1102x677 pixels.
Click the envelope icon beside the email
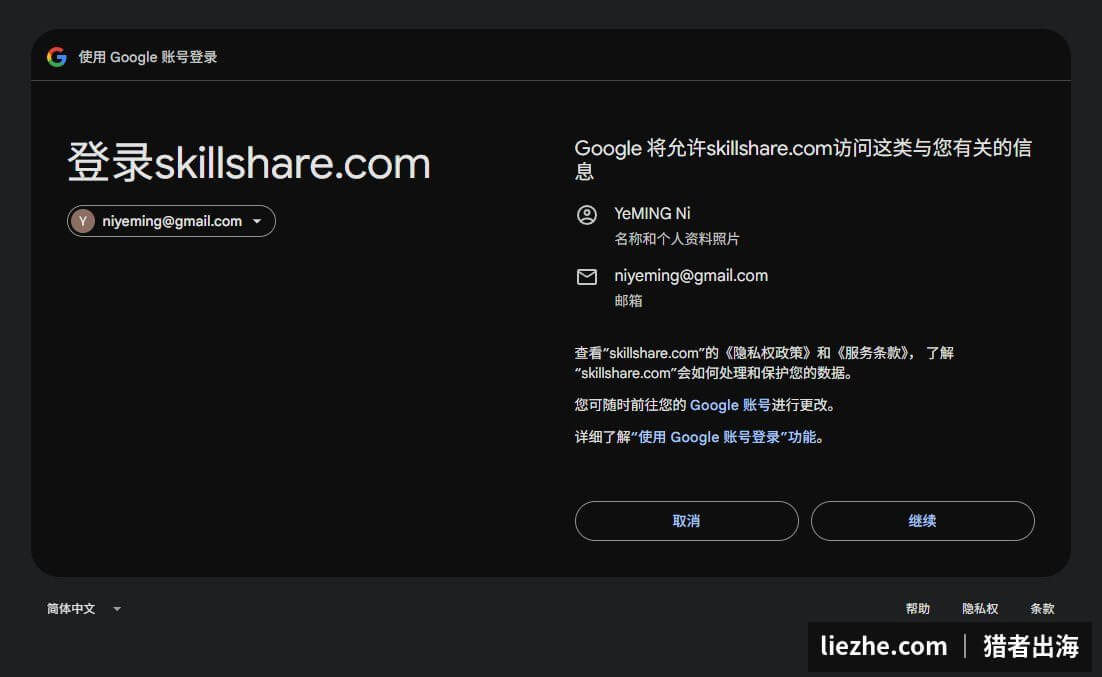point(587,277)
